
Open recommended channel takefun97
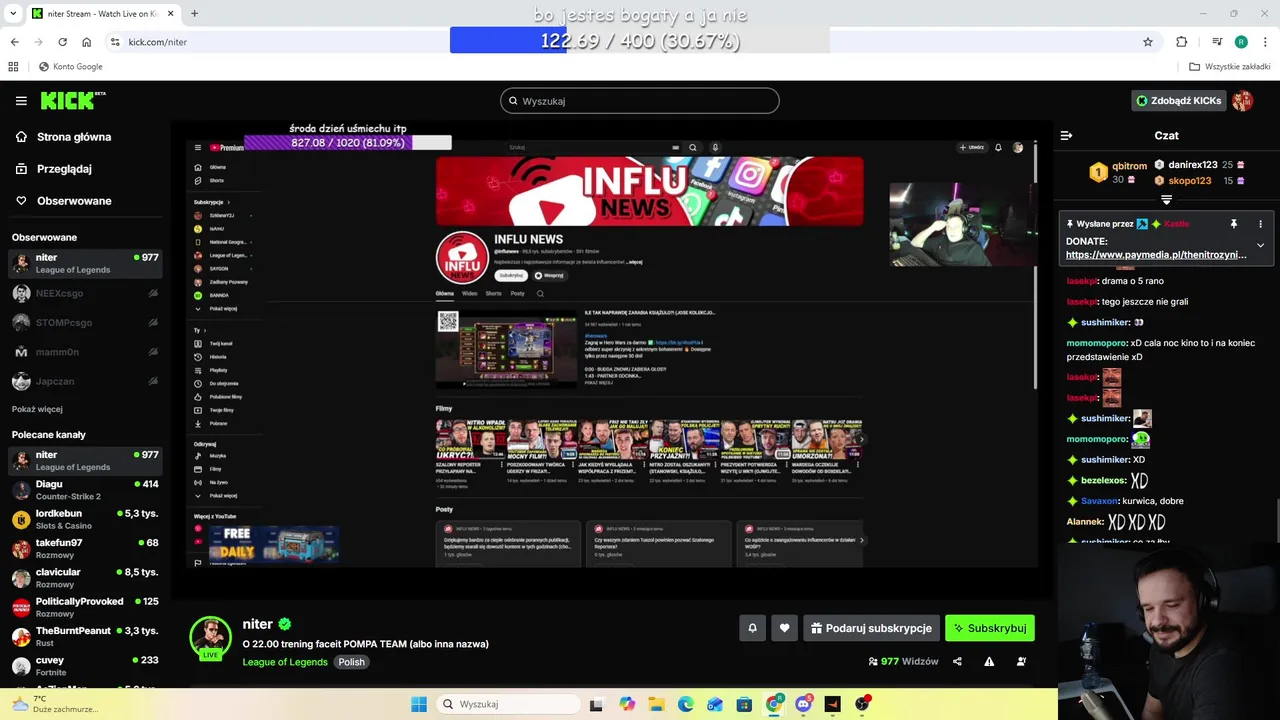tap(85, 549)
